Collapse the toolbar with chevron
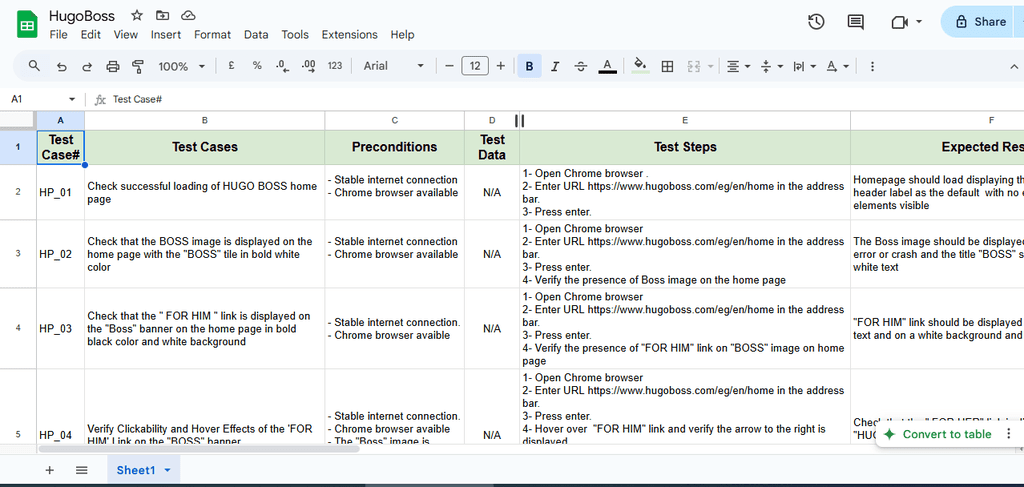This screenshot has width=1024, height=487. (x=1014, y=66)
